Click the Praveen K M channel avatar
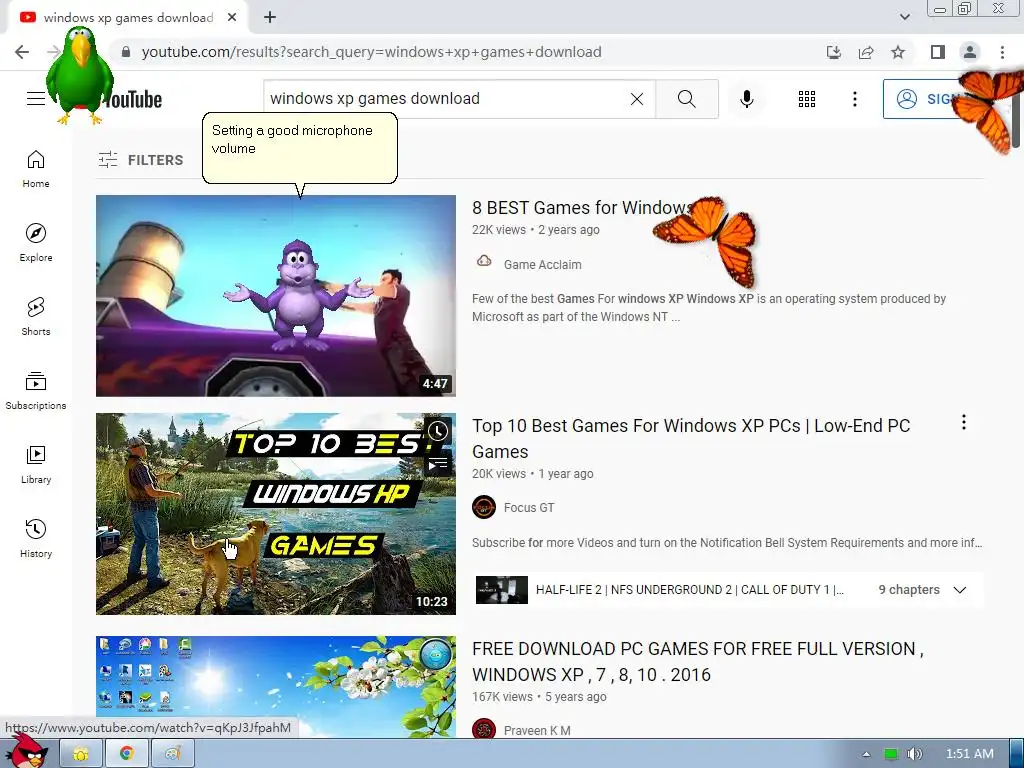This screenshot has width=1024, height=768. 484,729
